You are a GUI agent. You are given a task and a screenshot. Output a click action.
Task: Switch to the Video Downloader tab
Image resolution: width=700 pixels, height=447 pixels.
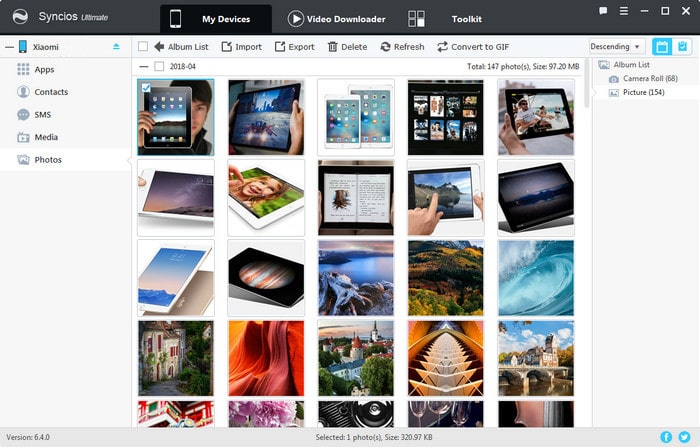coord(336,19)
